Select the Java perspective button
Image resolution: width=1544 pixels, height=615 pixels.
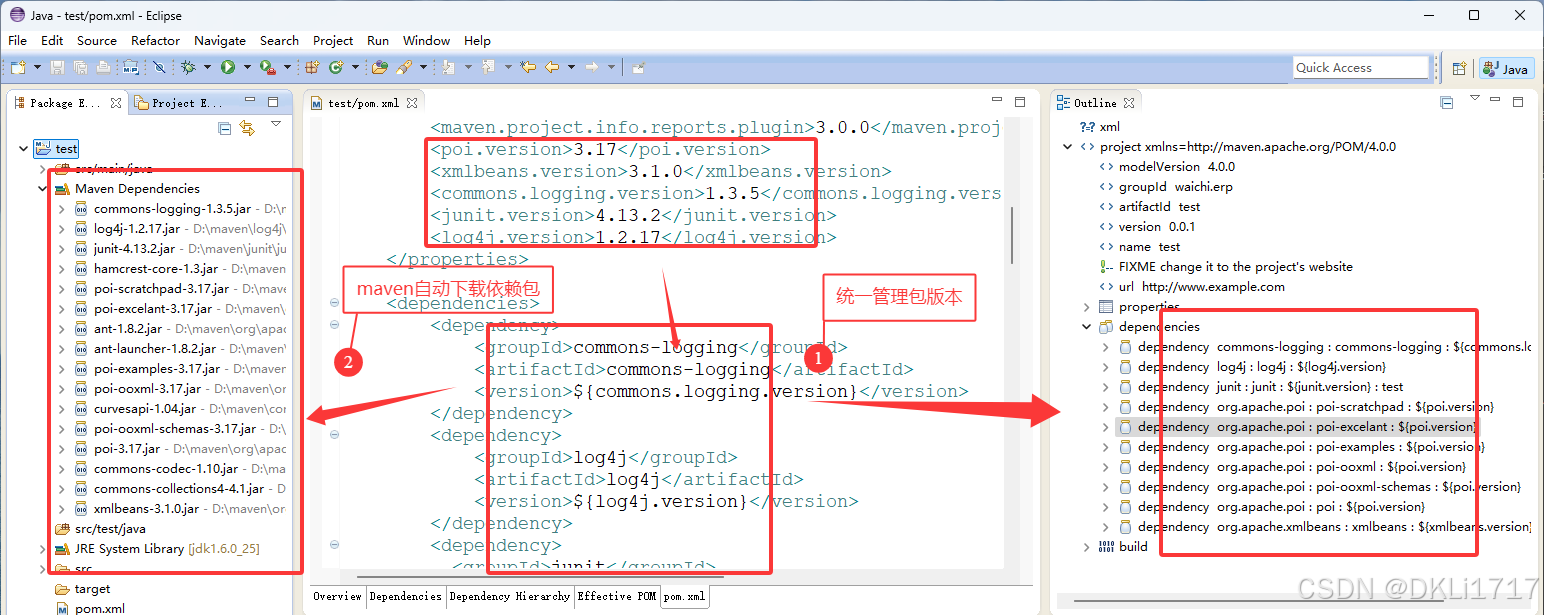(x=1507, y=68)
